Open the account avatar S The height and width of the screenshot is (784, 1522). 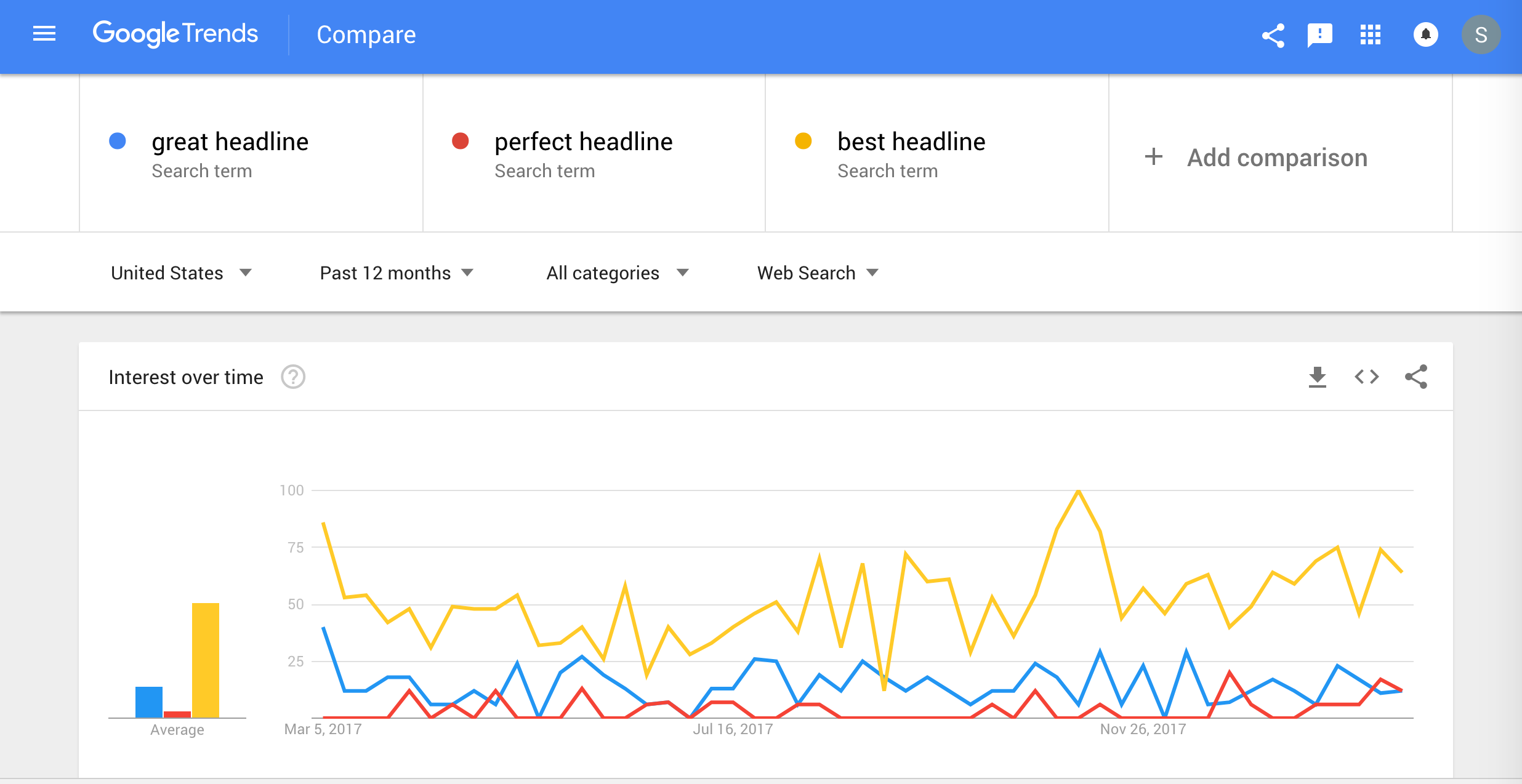click(1481, 35)
